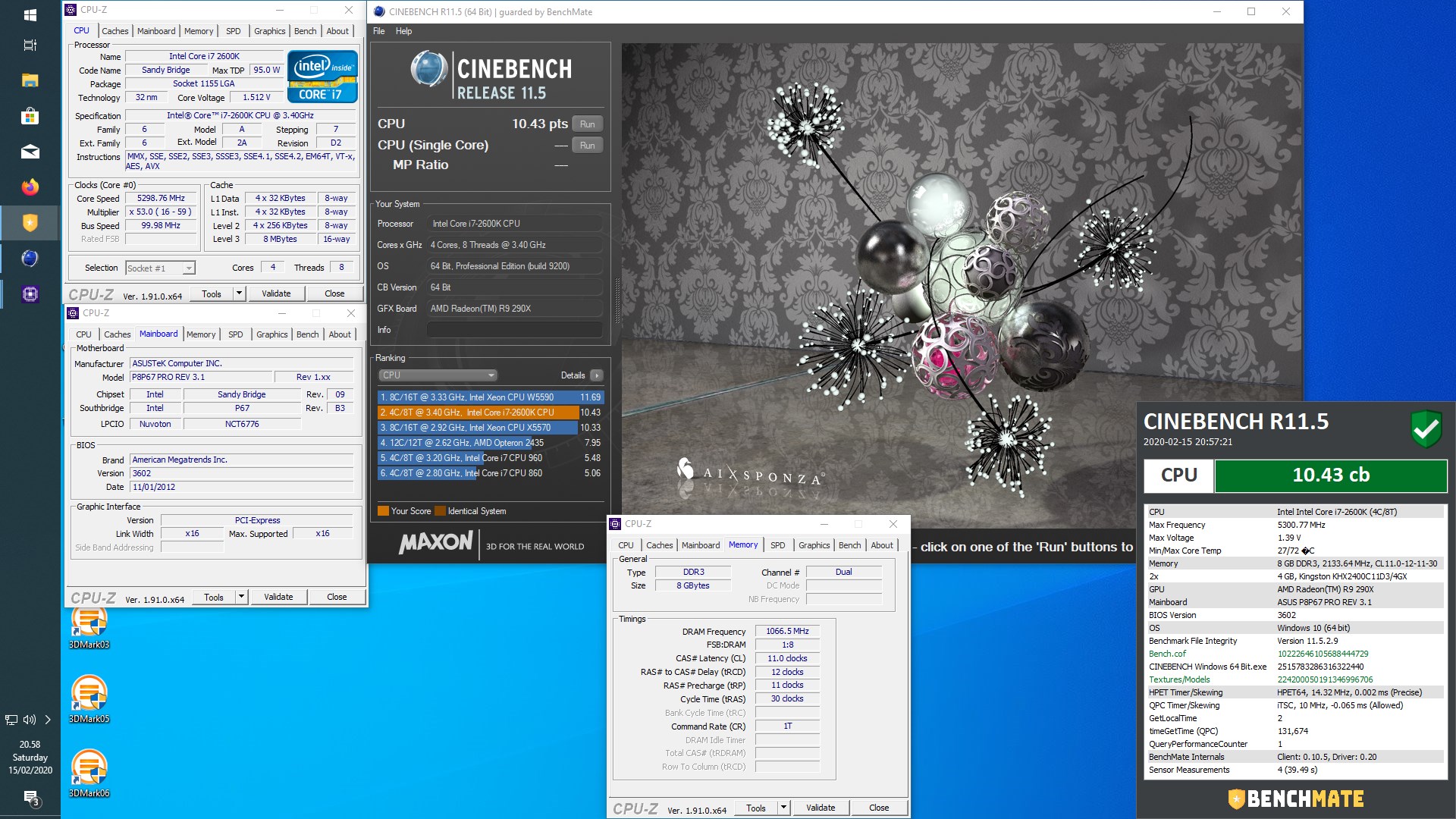Image resolution: width=1456 pixels, height=819 pixels.
Task: Click the BenchMate green shield checkmark
Action: point(1426,428)
